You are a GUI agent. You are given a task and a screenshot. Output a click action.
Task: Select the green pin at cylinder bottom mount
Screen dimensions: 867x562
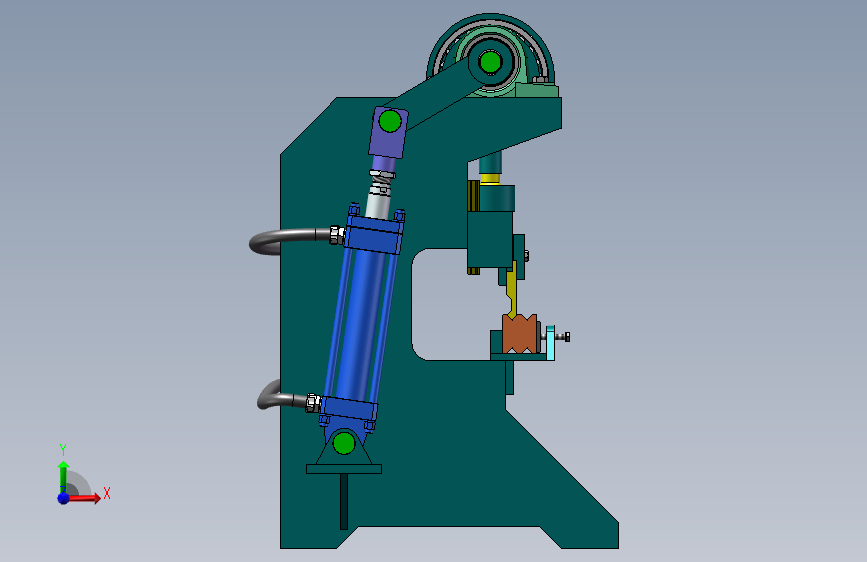click(344, 443)
